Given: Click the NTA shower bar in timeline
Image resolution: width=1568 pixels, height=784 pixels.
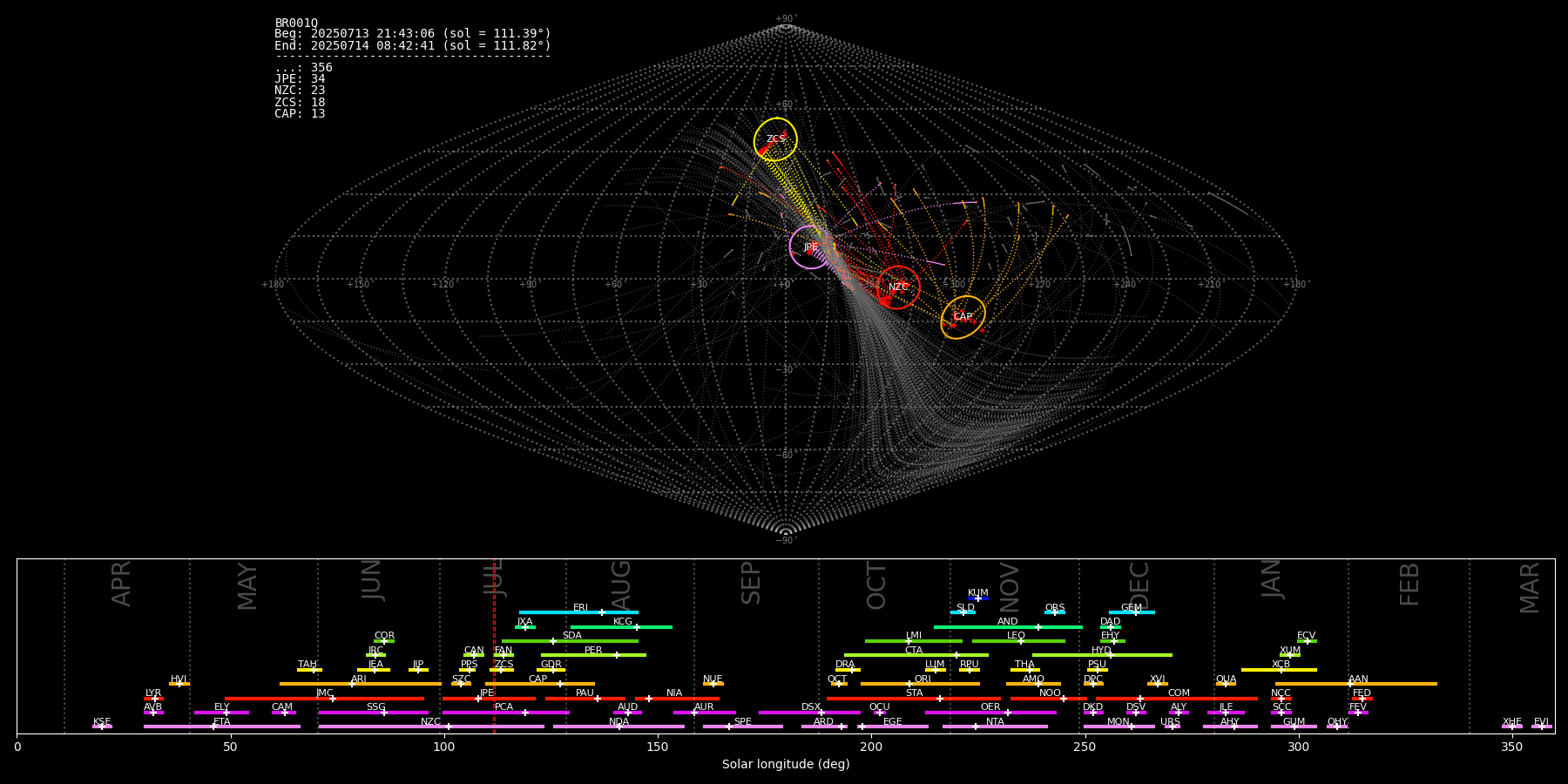Looking at the screenshot, I should tap(995, 727).
